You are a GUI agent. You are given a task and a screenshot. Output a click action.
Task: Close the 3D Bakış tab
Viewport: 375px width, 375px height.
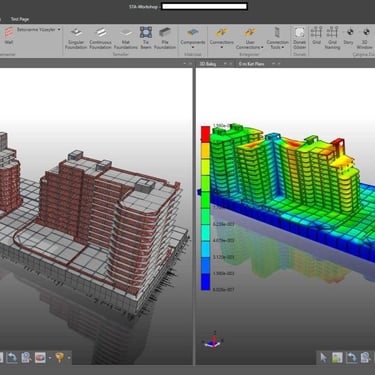(230, 63)
